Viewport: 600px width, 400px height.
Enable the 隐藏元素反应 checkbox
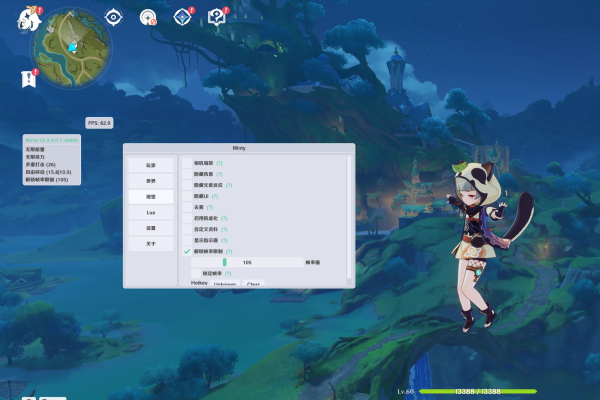[187, 185]
